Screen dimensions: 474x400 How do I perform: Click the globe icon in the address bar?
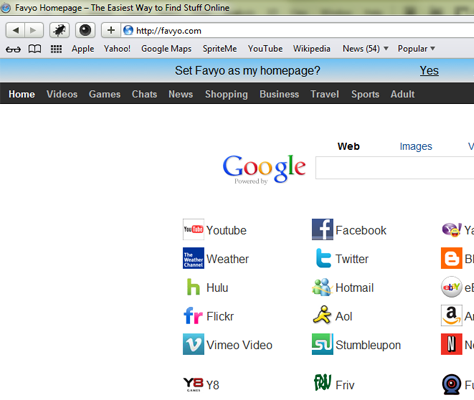pyautogui.click(x=128, y=31)
